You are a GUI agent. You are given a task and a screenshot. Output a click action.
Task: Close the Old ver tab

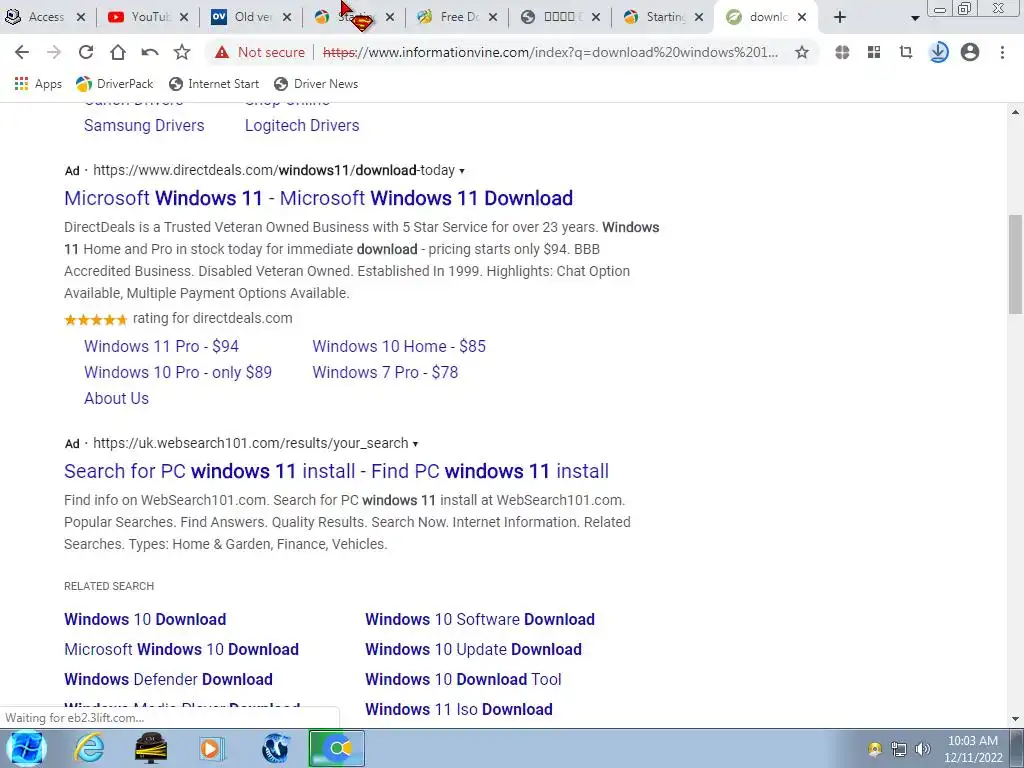click(287, 18)
